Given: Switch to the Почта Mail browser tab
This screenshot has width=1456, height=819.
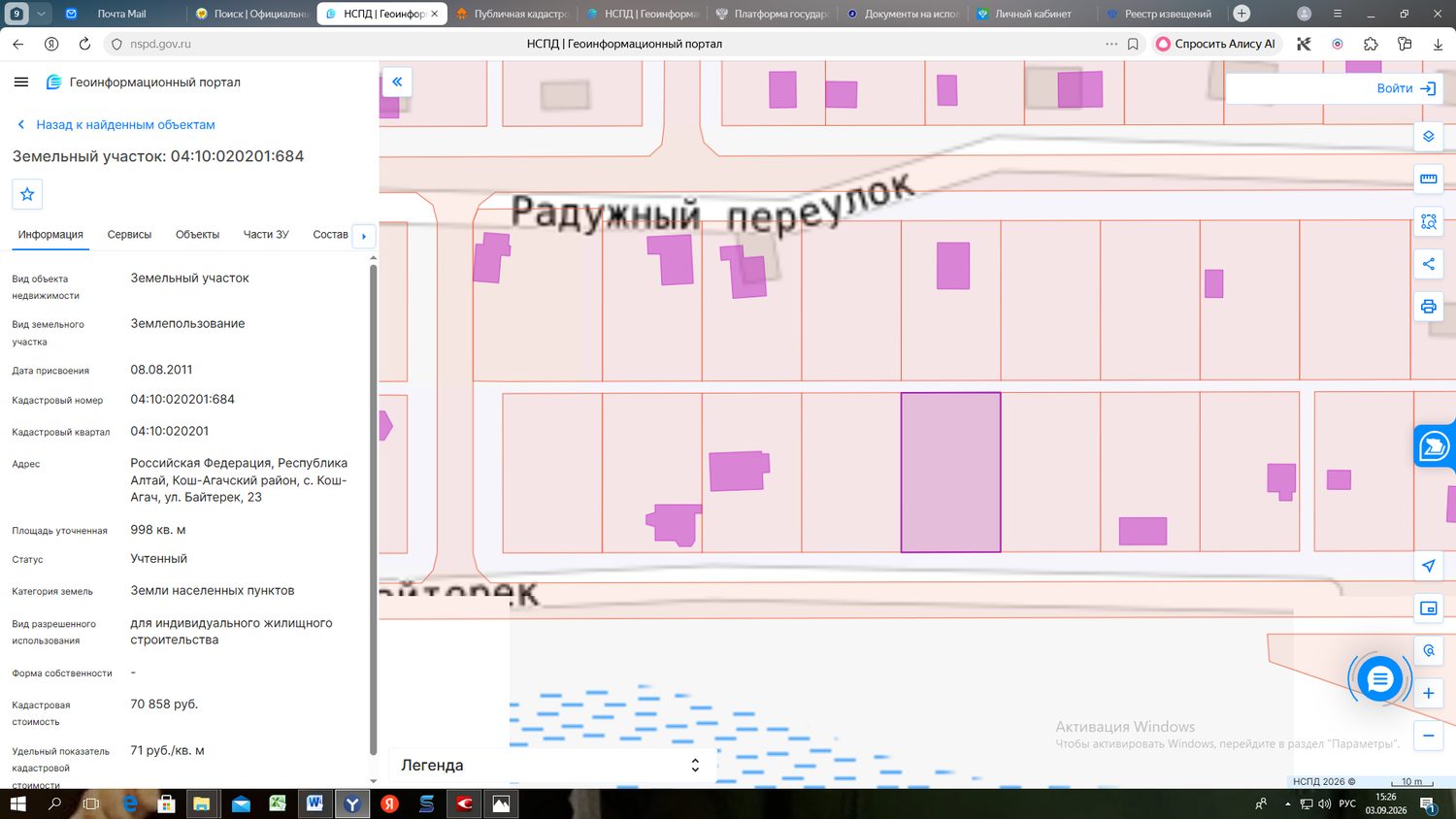Looking at the screenshot, I should click(x=121, y=14).
